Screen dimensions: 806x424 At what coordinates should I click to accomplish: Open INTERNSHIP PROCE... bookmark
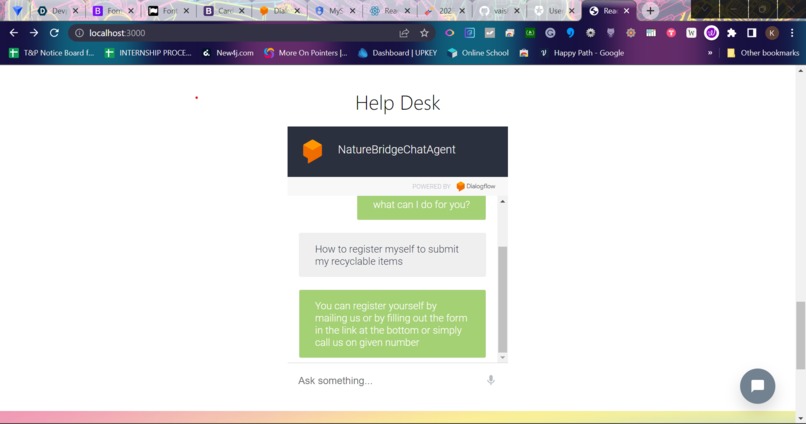pos(148,53)
